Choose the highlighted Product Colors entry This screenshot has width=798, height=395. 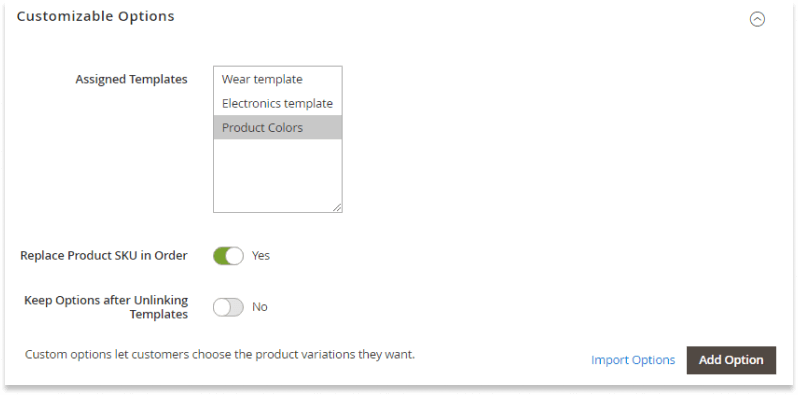pos(277,127)
